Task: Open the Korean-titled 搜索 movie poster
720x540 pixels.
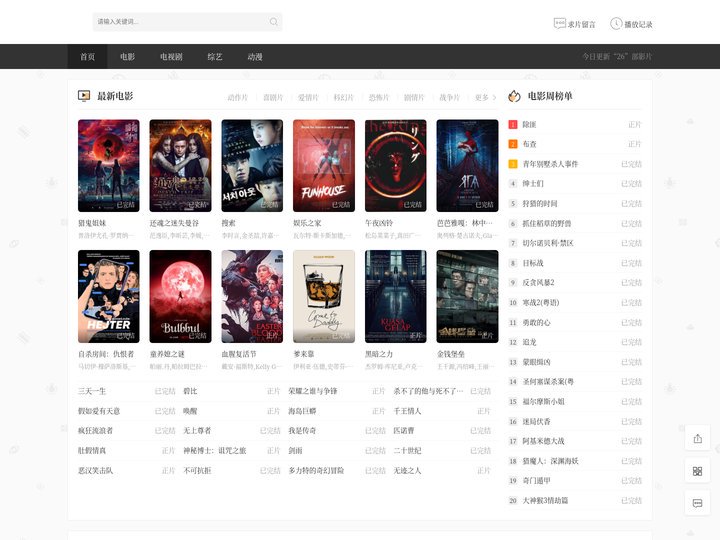Action: pos(252,166)
